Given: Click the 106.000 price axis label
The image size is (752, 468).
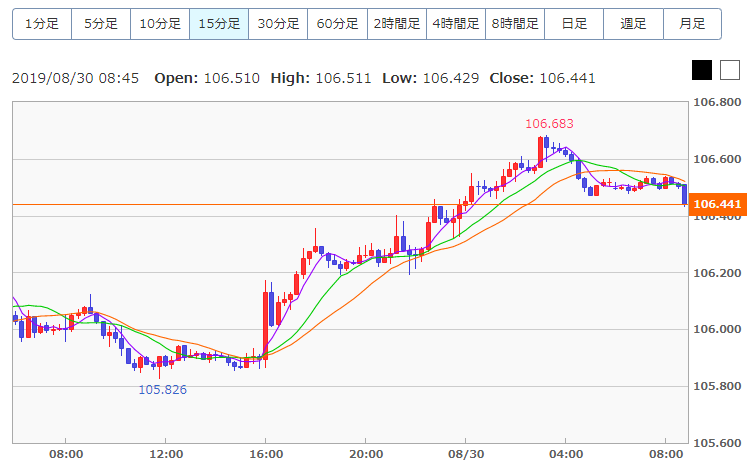Looking at the screenshot, I should pos(717,329).
